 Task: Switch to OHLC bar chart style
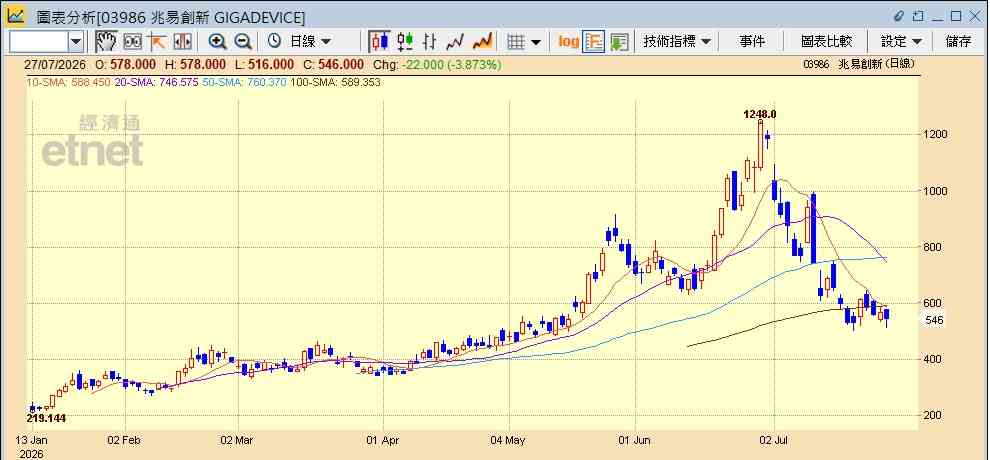click(429, 42)
